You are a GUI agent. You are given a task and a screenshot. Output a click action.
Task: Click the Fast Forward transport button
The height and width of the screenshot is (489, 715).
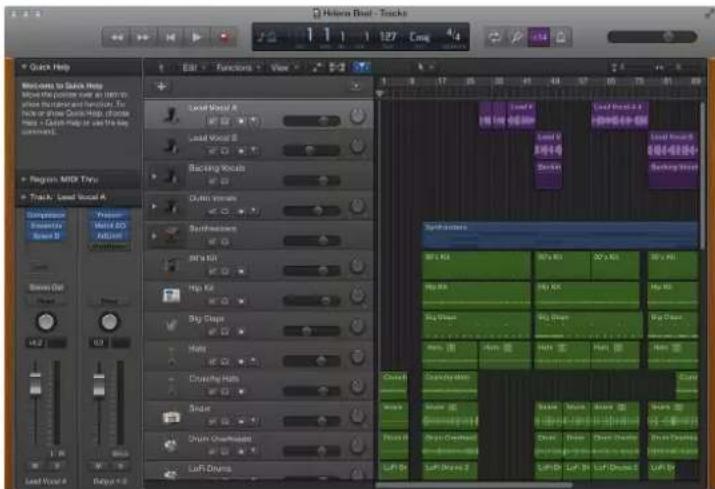click(143, 37)
